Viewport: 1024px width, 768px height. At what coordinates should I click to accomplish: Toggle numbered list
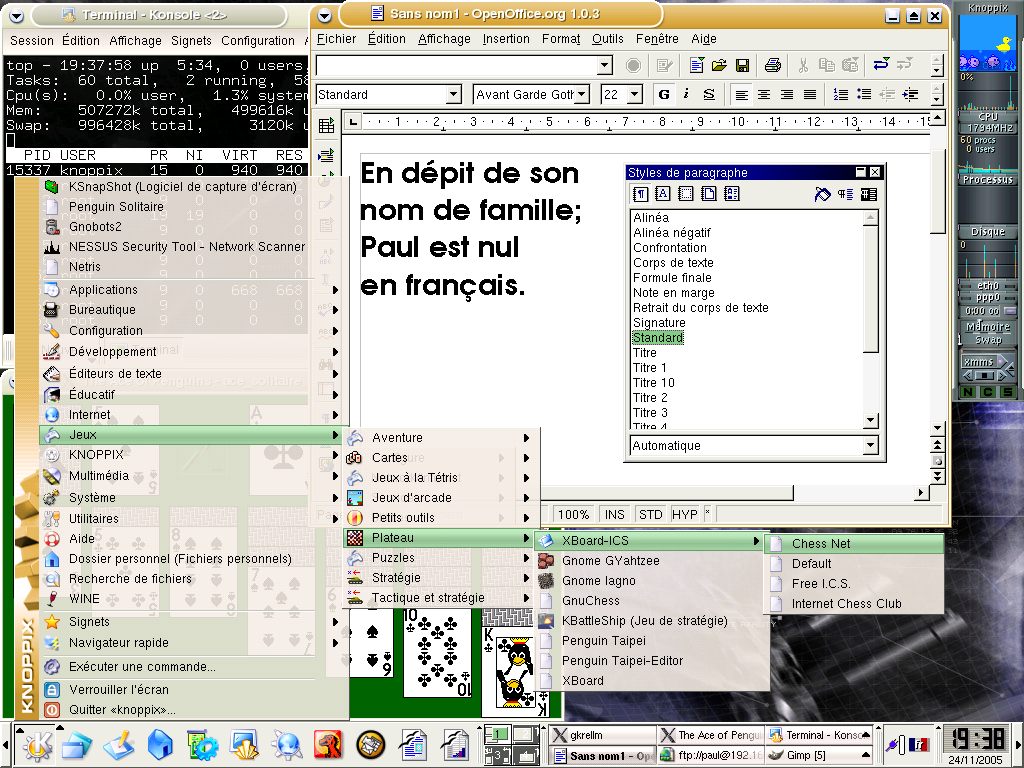[x=840, y=95]
